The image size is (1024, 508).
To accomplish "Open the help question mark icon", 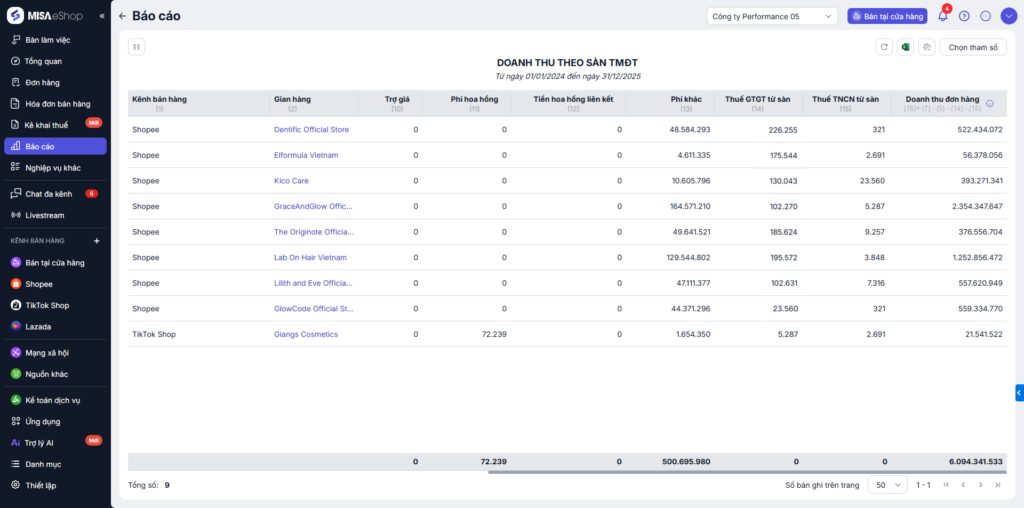I will (964, 16).
